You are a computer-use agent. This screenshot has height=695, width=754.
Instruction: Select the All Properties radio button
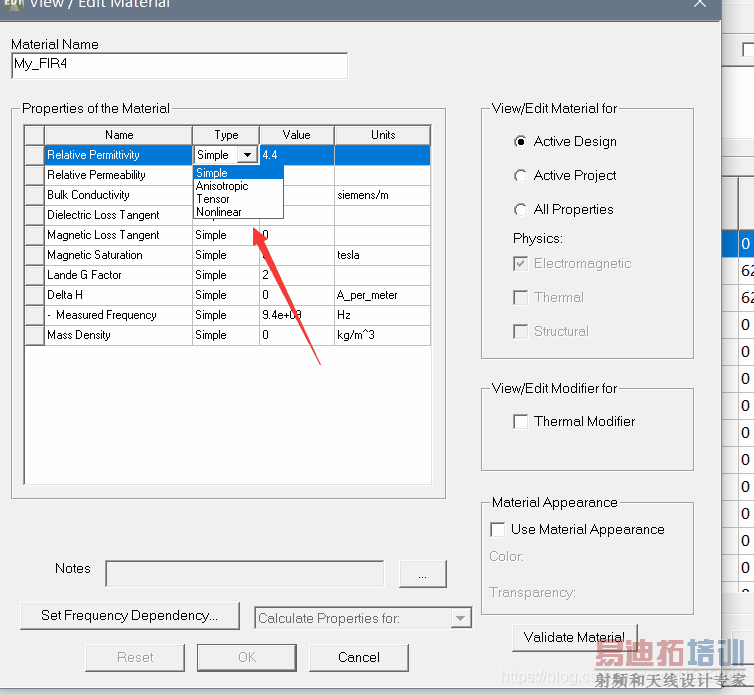pyautogui.click(x=520, y=210)
